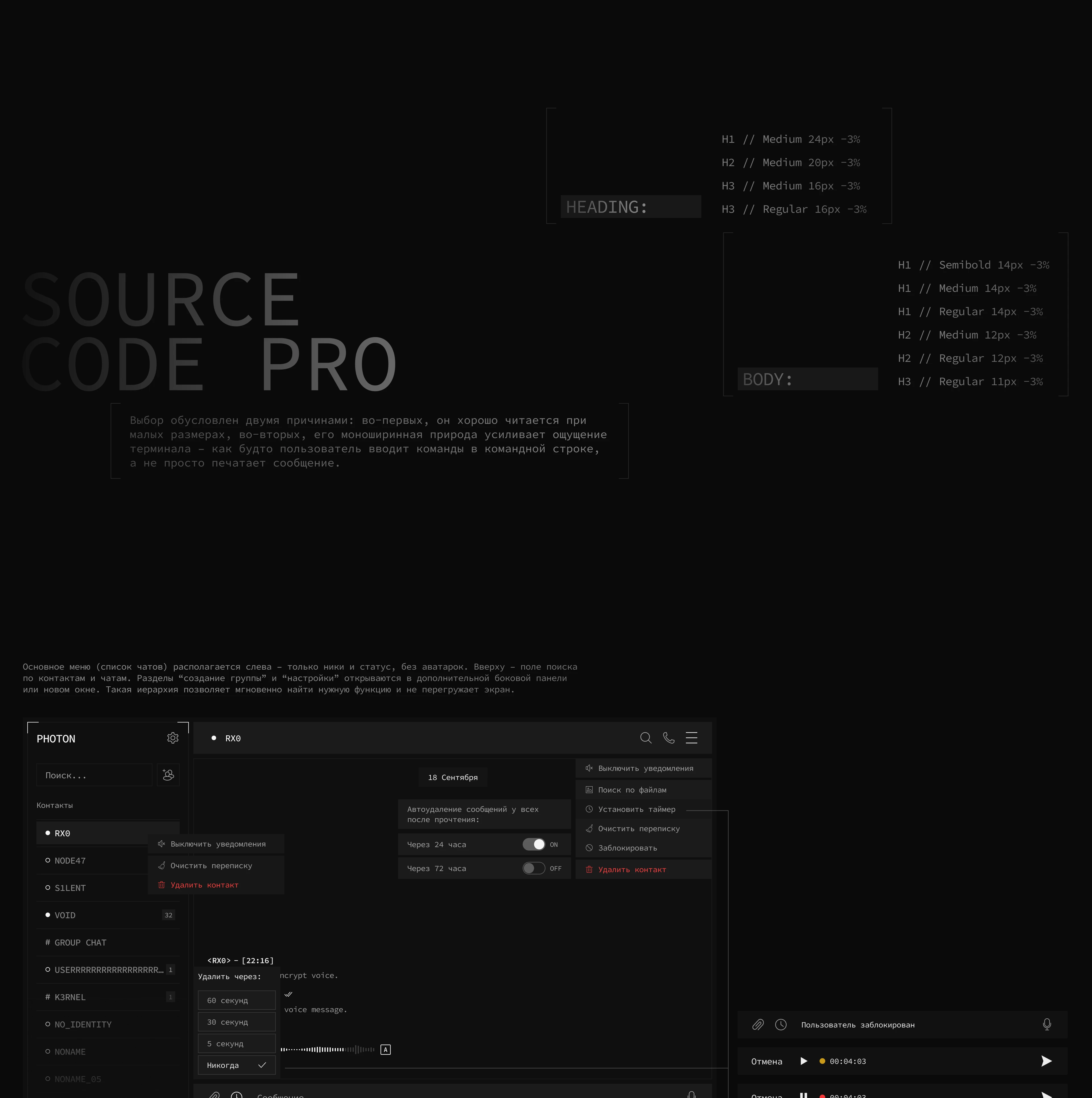Play the recorded voice message
This screenshot has height=1098, width=1092.
click(x=803, y=1060)
